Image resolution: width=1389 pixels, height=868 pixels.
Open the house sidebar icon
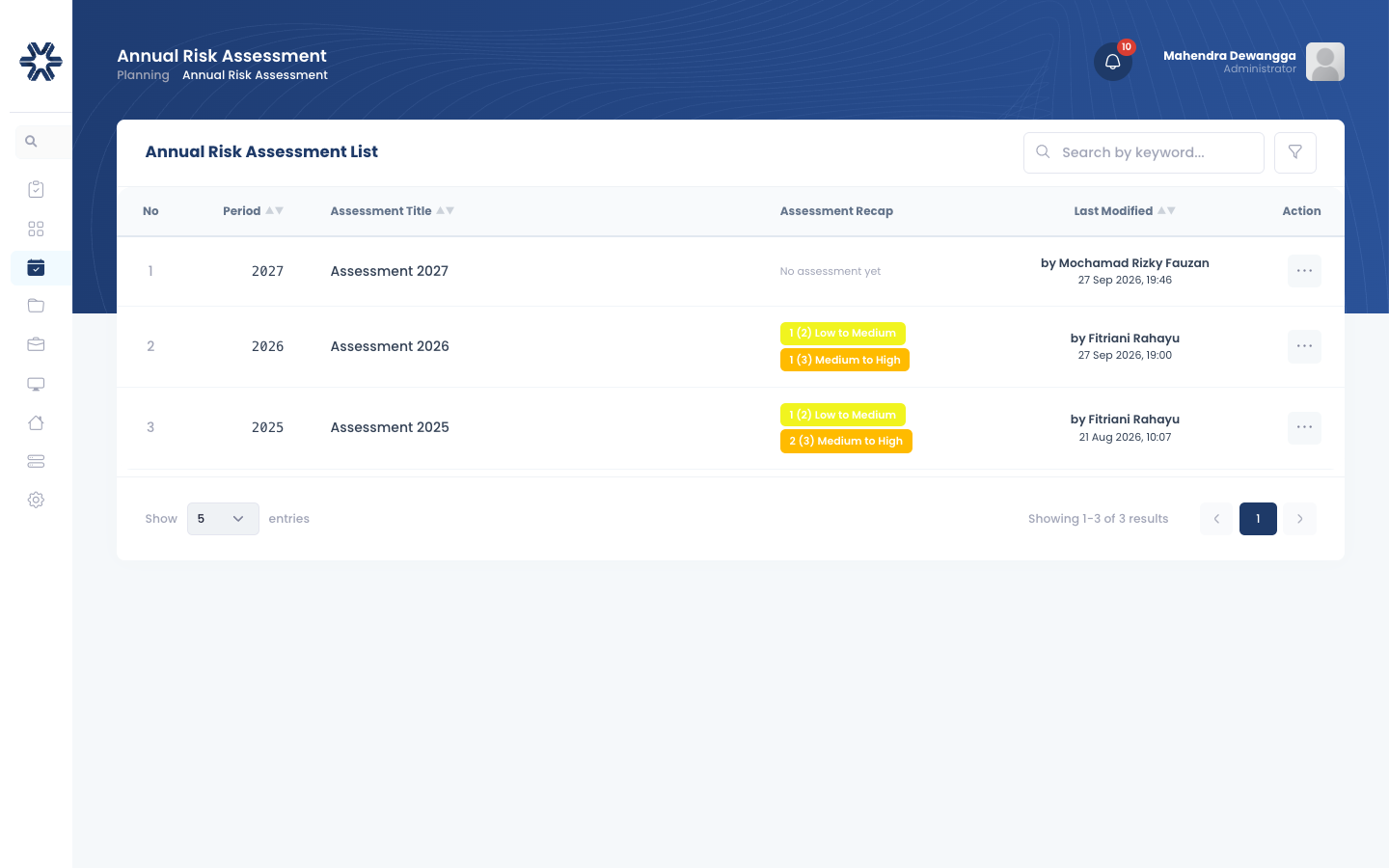(36, 422)
